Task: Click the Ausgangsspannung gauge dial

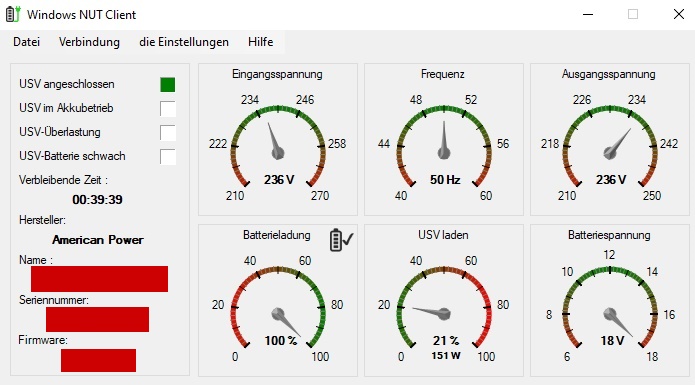Action: click(x=610, y=147)
